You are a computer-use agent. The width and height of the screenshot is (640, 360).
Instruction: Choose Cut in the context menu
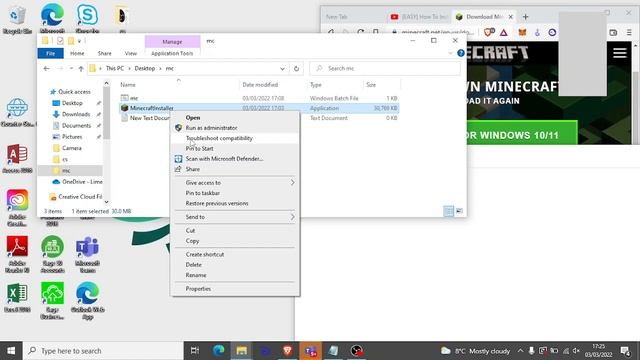235,231
